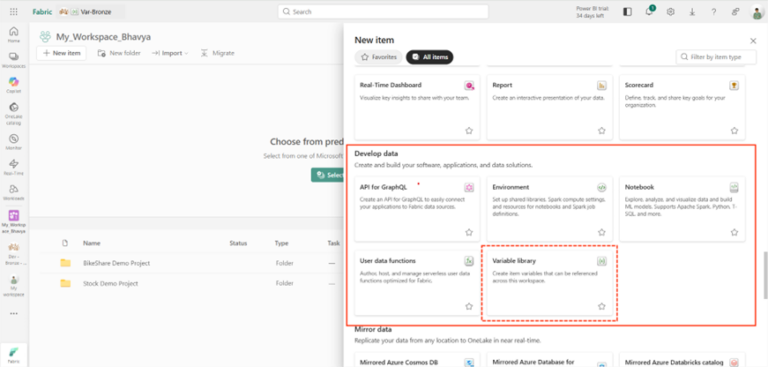Create a Variable library item

point(550,283)
